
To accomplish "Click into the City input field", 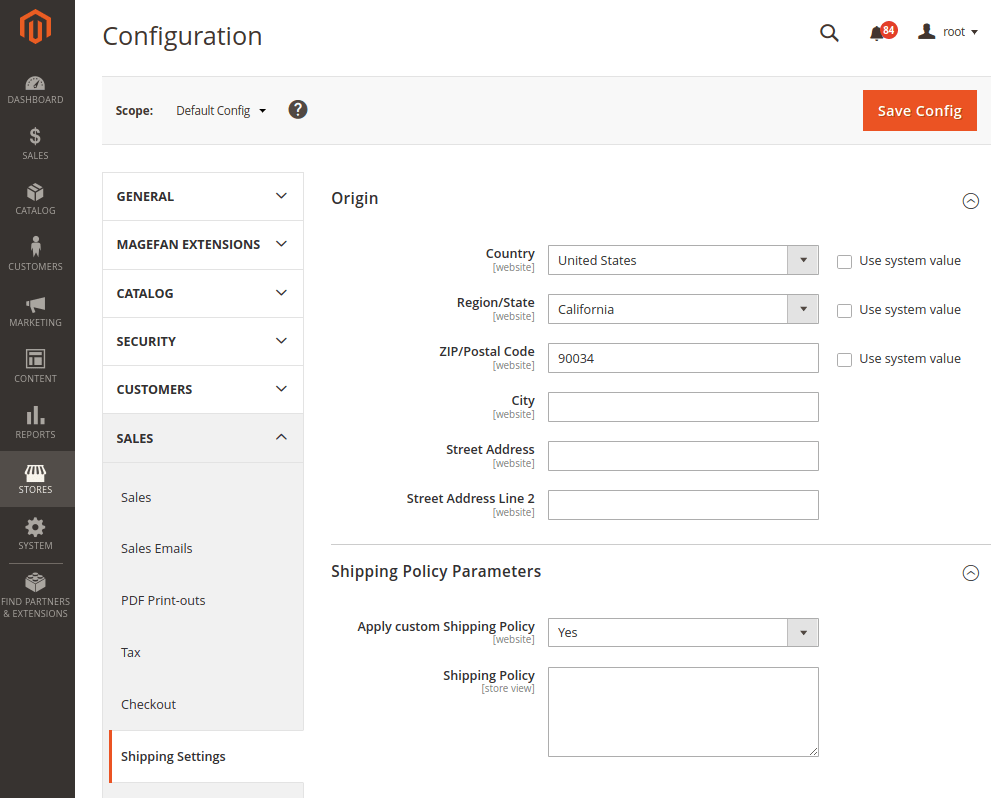I will 683,407.
